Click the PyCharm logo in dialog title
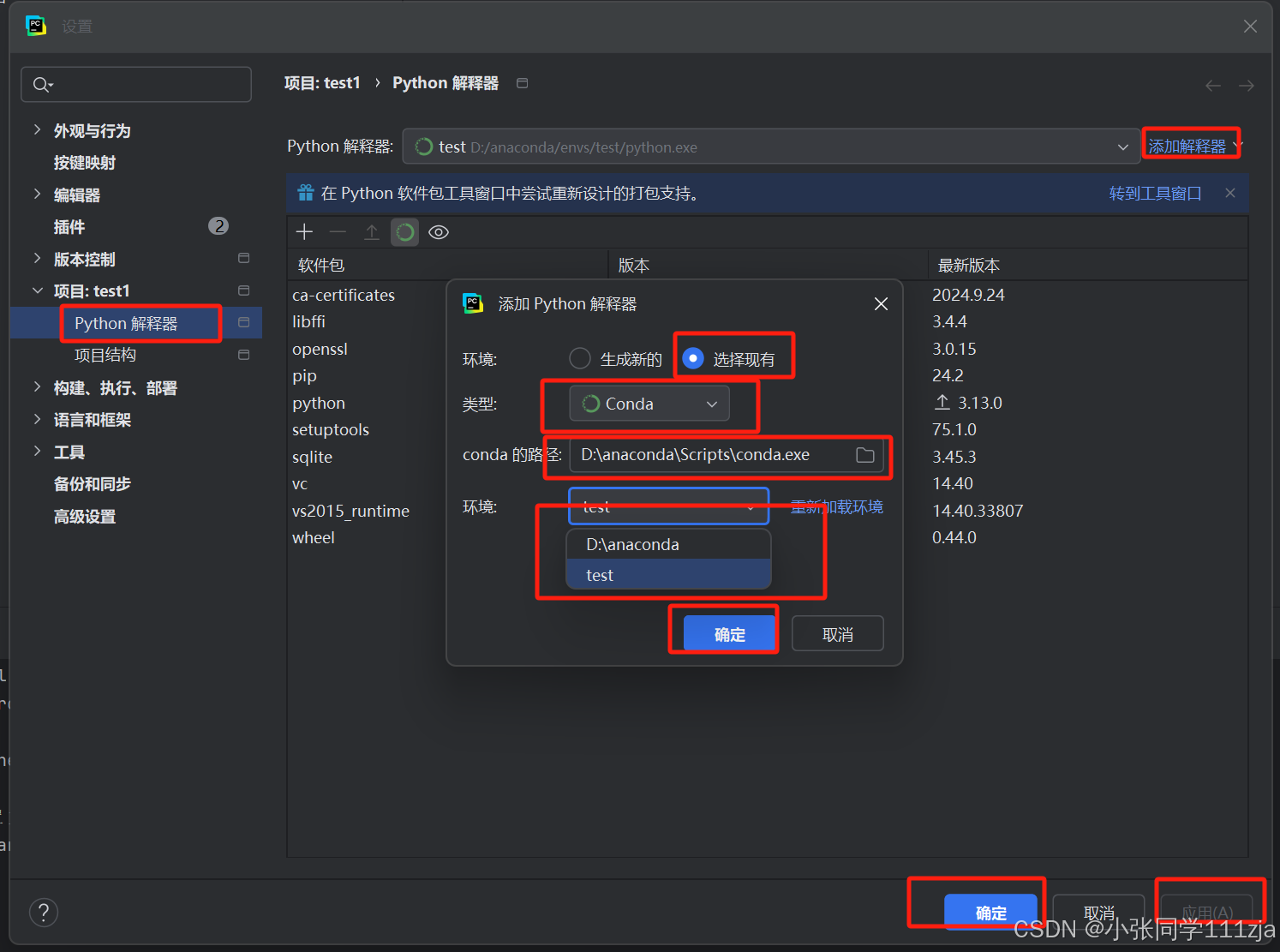Screen dimensions: 1280x952 (473, 303)
